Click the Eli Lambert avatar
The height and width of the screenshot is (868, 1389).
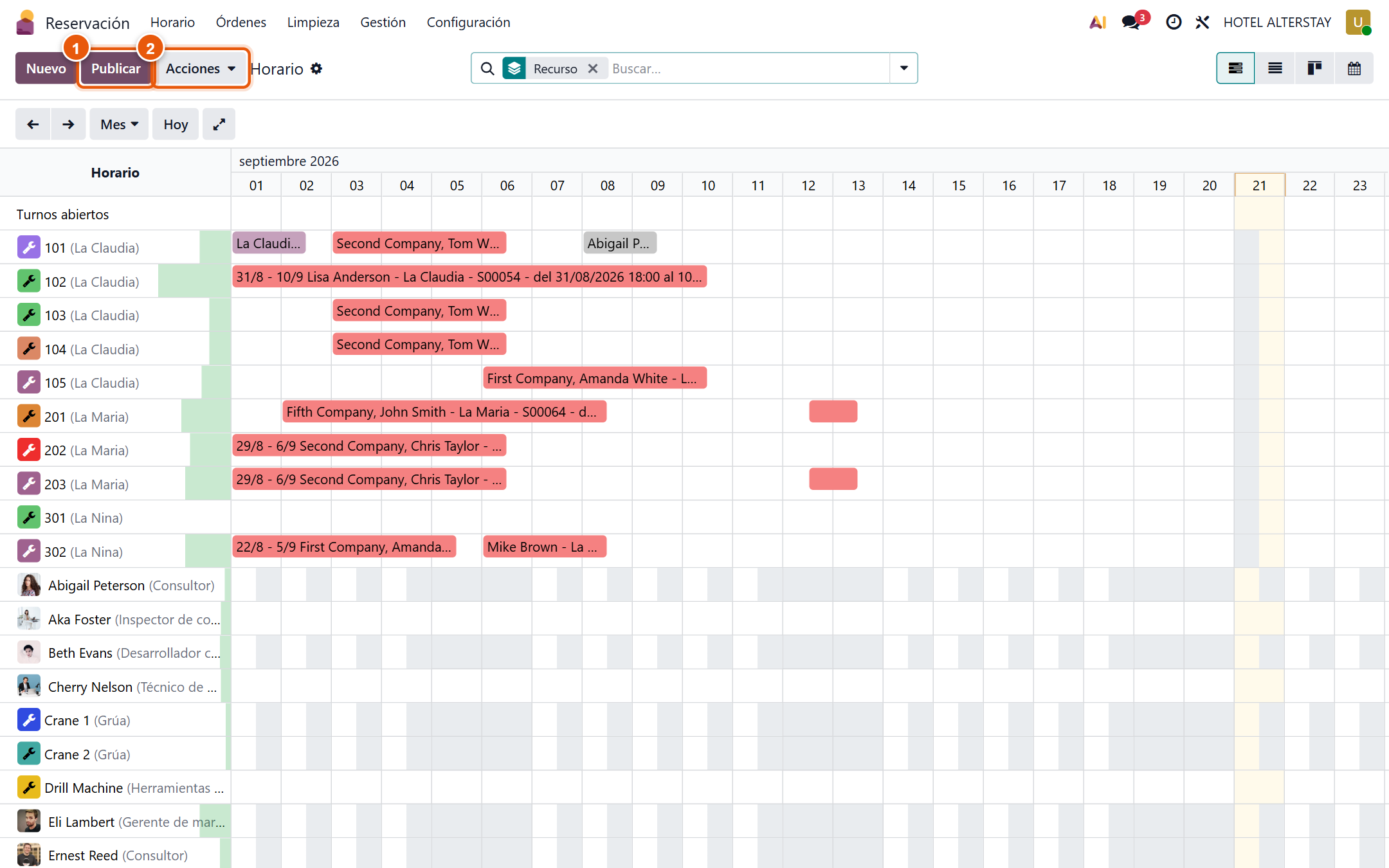tap(29, 822)
